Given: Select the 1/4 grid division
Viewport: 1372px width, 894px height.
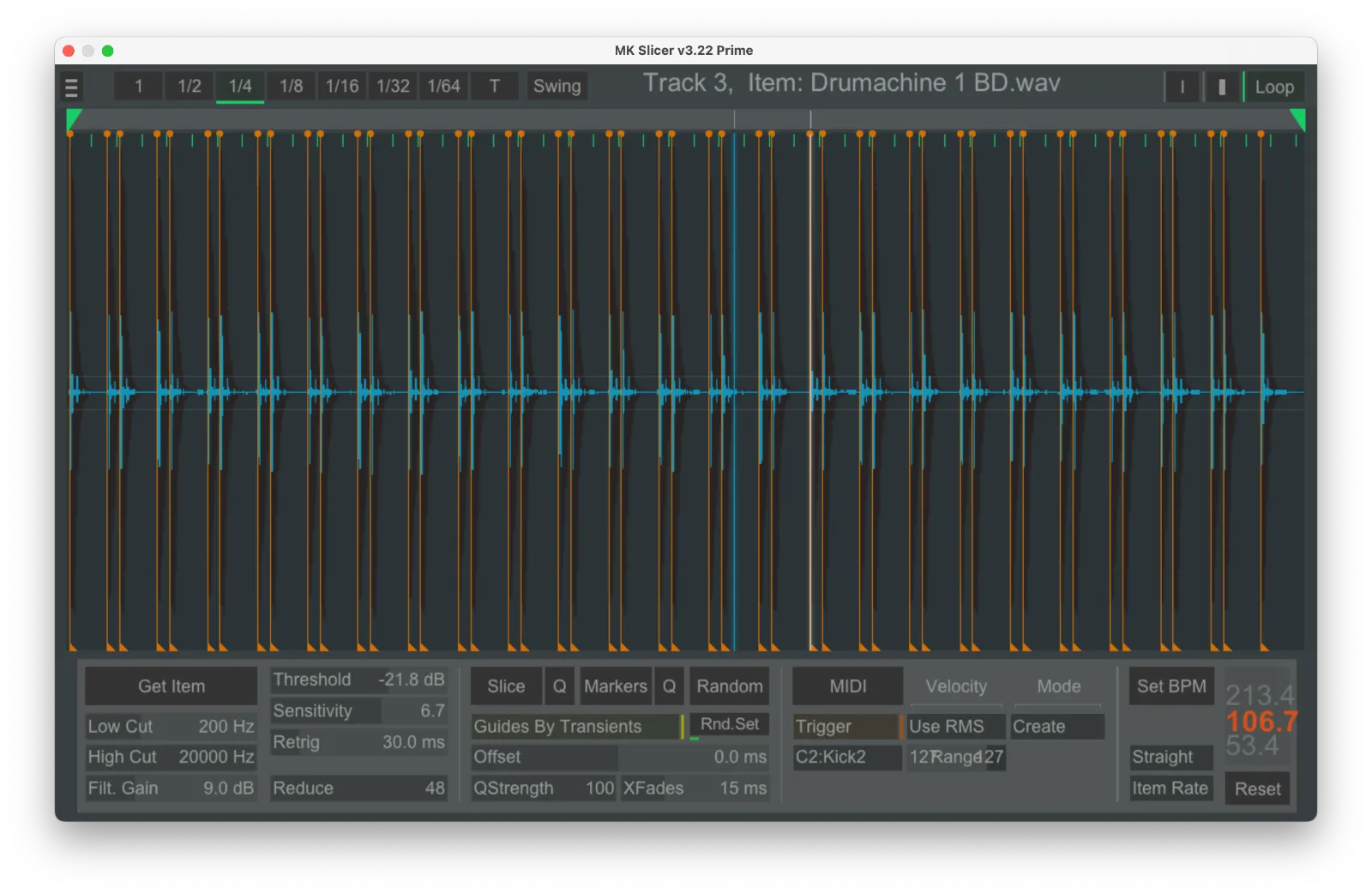Looking at the screenshot, I should click(x=240, y=86).
